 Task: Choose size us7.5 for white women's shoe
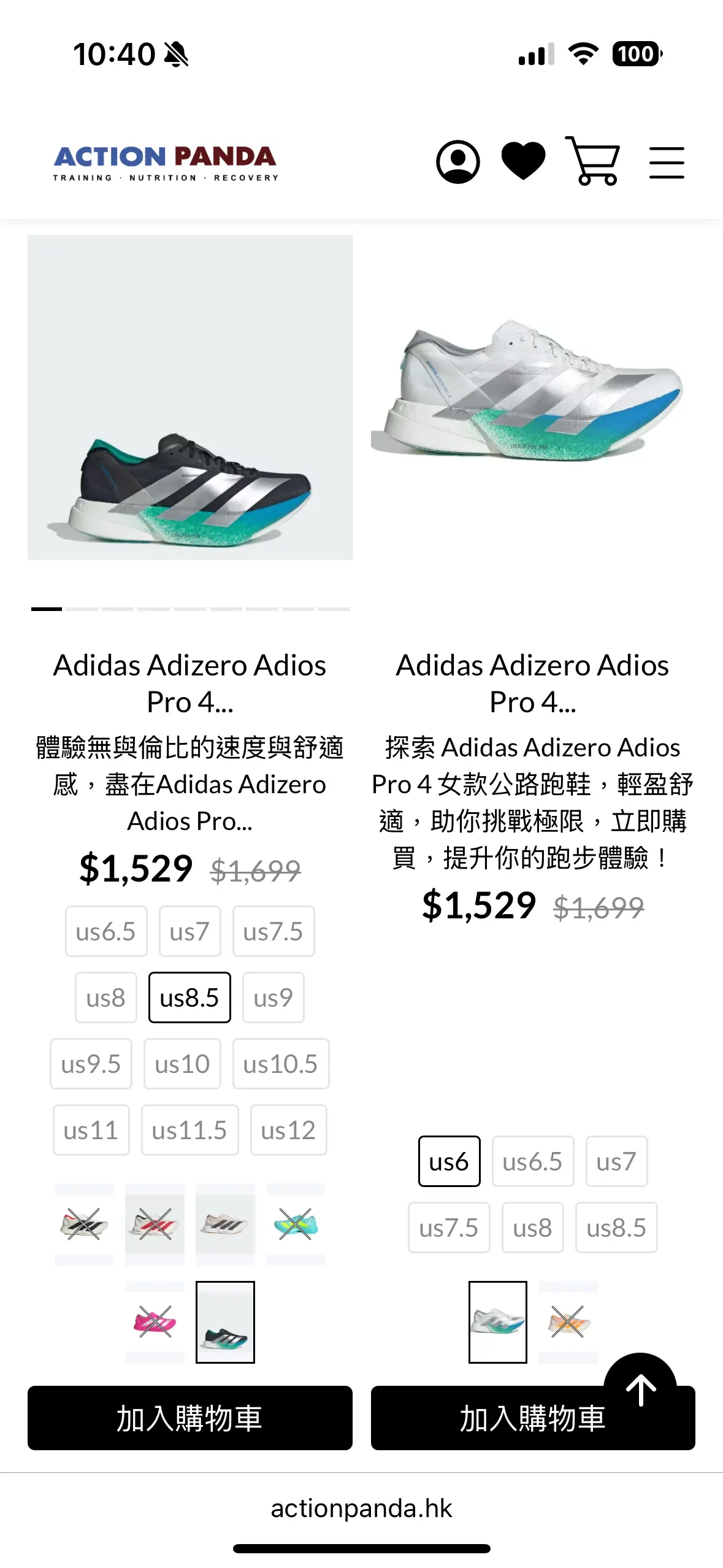coord(449,1228)
